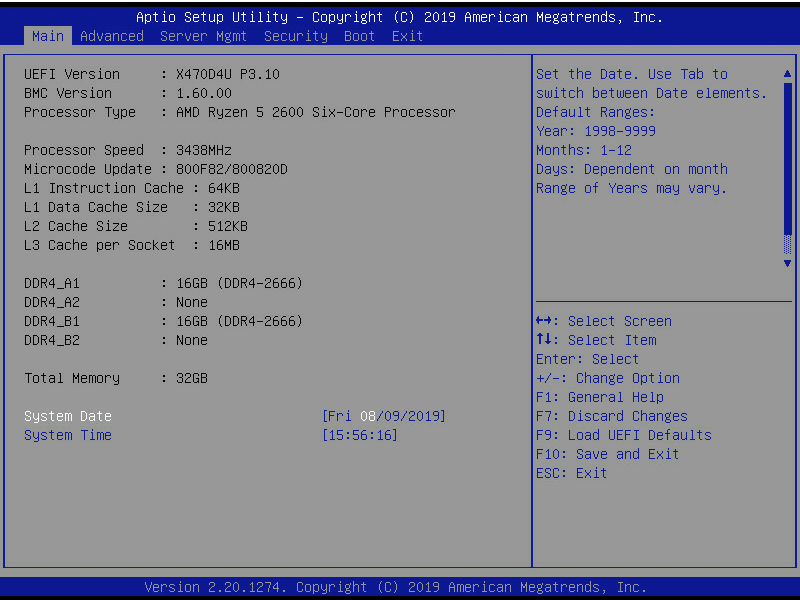This screenshot has height=600, width=800.
Task: Edit the time value 15:56:16
Action: pyautogui.click(x=360, y=435)
